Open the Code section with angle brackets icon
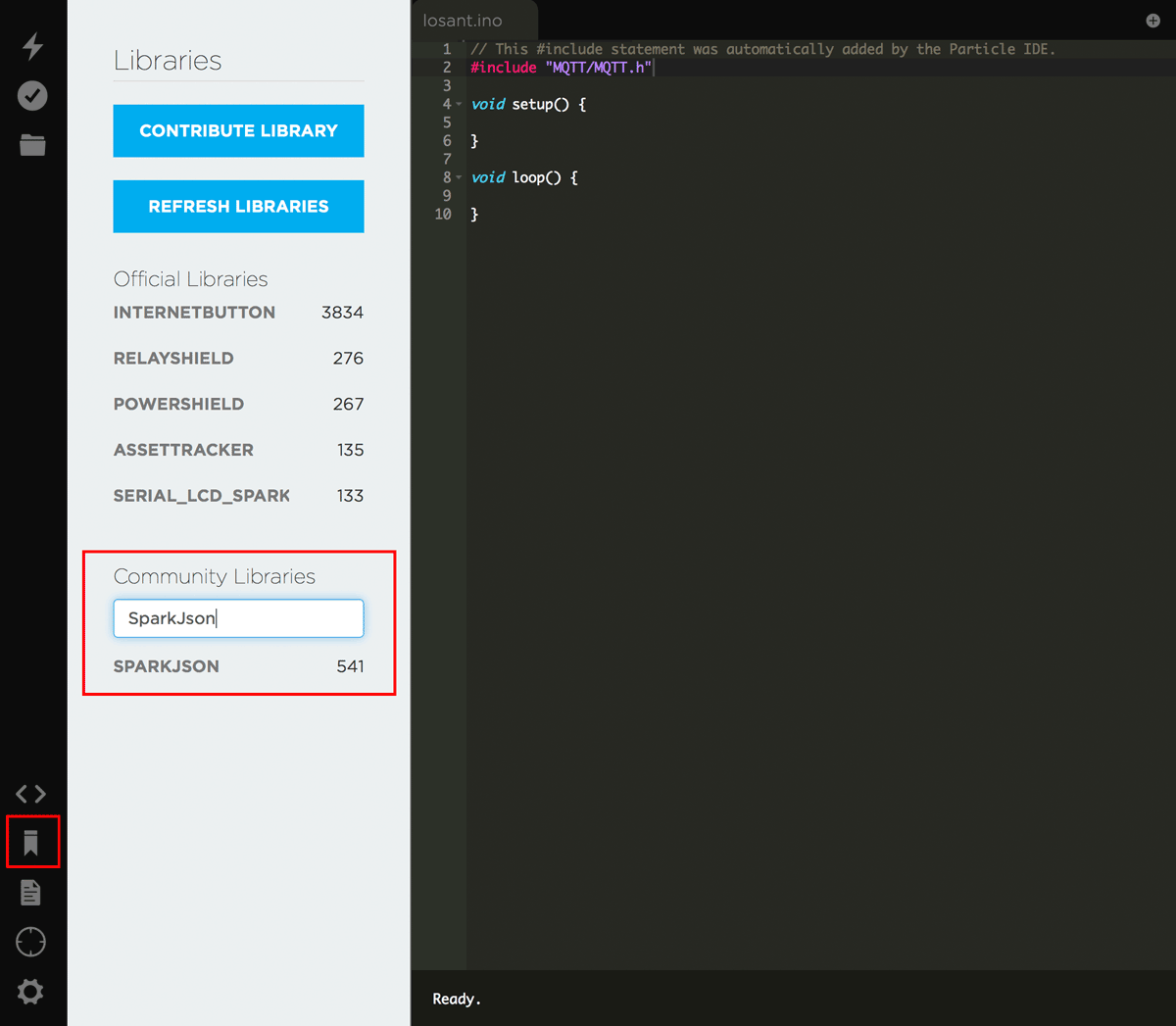The image size is (1176, 1026). 31,794
